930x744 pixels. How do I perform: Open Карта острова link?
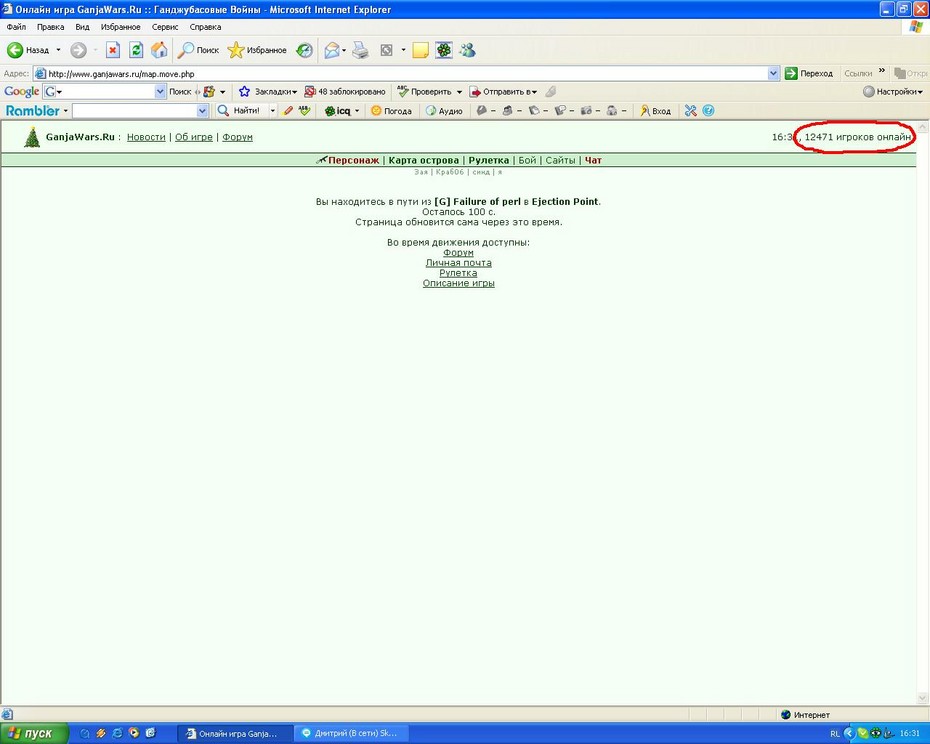[x=423, y=160]
